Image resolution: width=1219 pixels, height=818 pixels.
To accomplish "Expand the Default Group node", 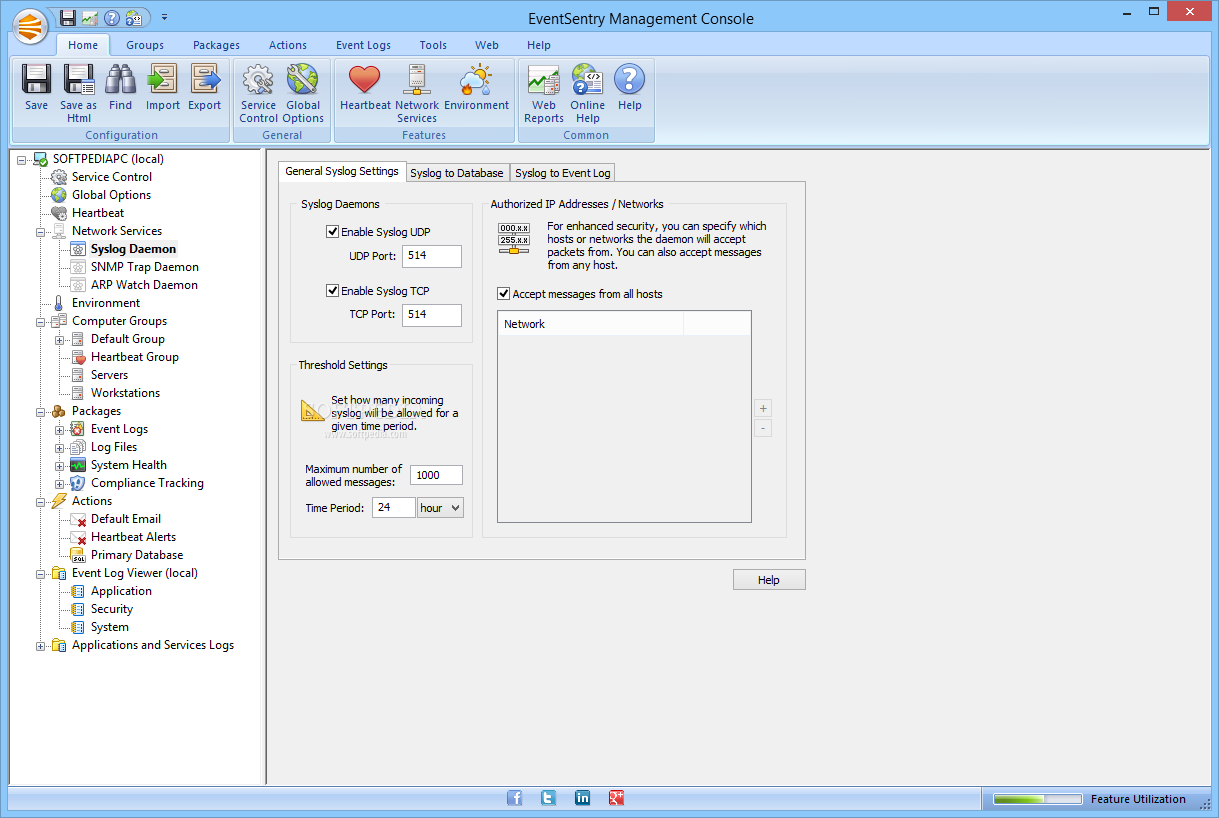I will (x=60, y=339).
